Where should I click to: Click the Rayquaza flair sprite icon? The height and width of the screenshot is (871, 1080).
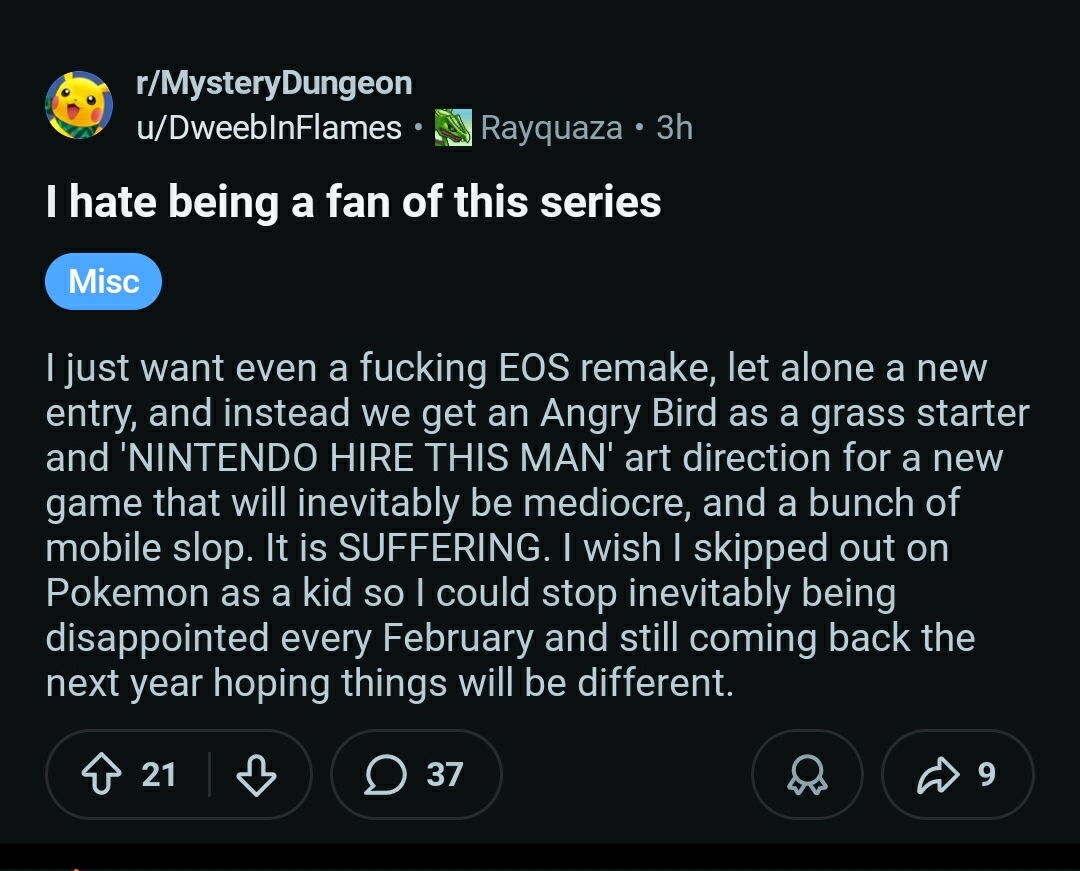[x=452, y=128]
